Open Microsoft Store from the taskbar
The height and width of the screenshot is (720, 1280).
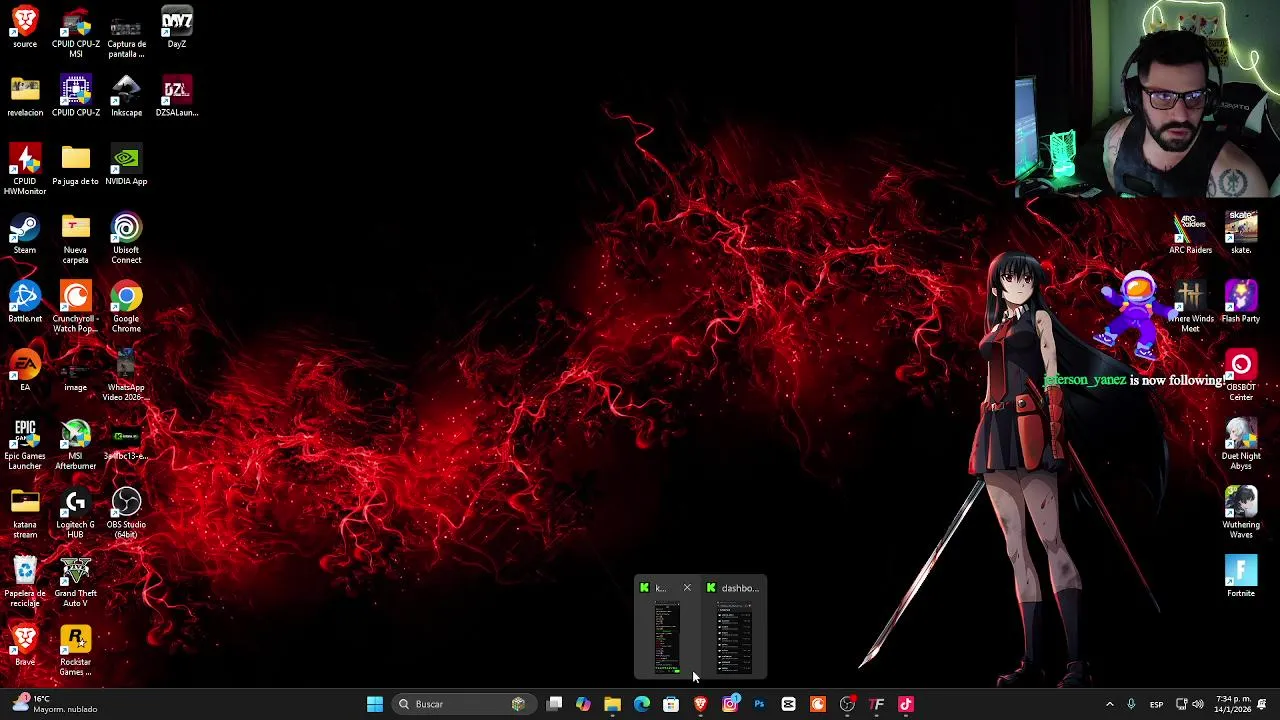671,704
